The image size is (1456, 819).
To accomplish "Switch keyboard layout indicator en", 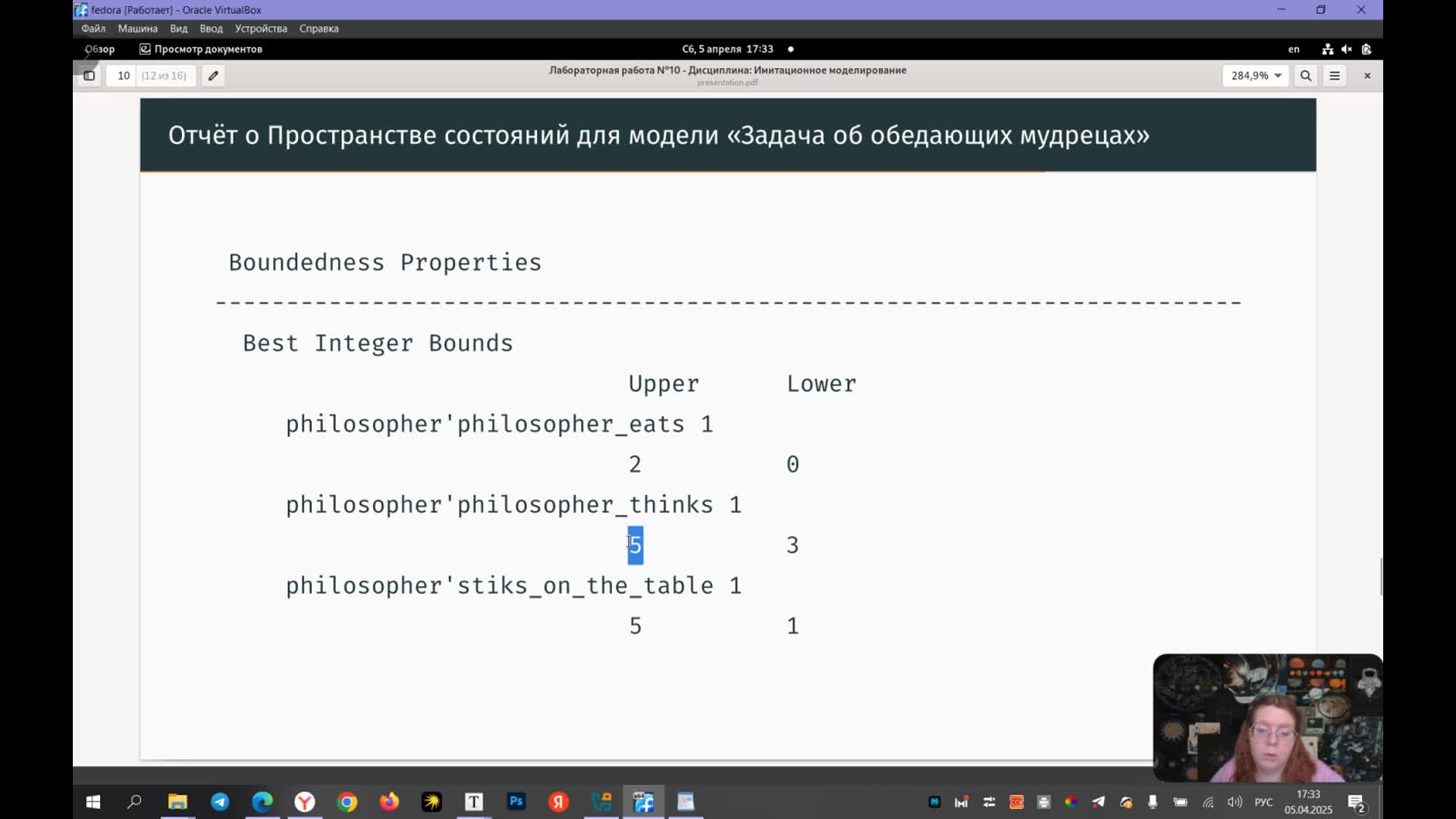I will click(1294, 49).
